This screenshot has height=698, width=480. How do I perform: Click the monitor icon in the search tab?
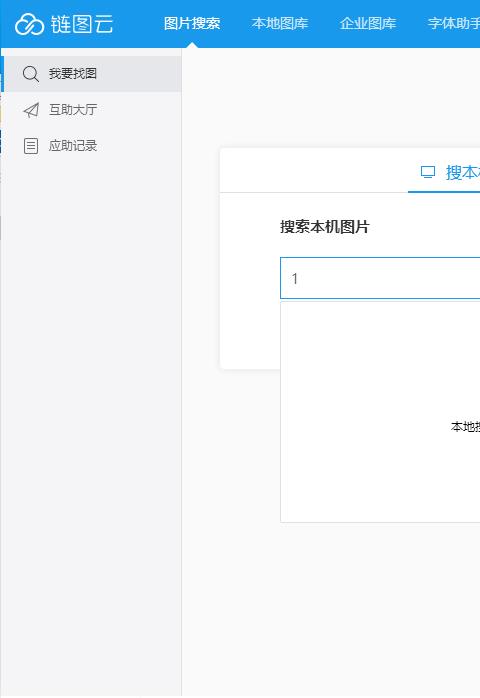tap(428, 172)
